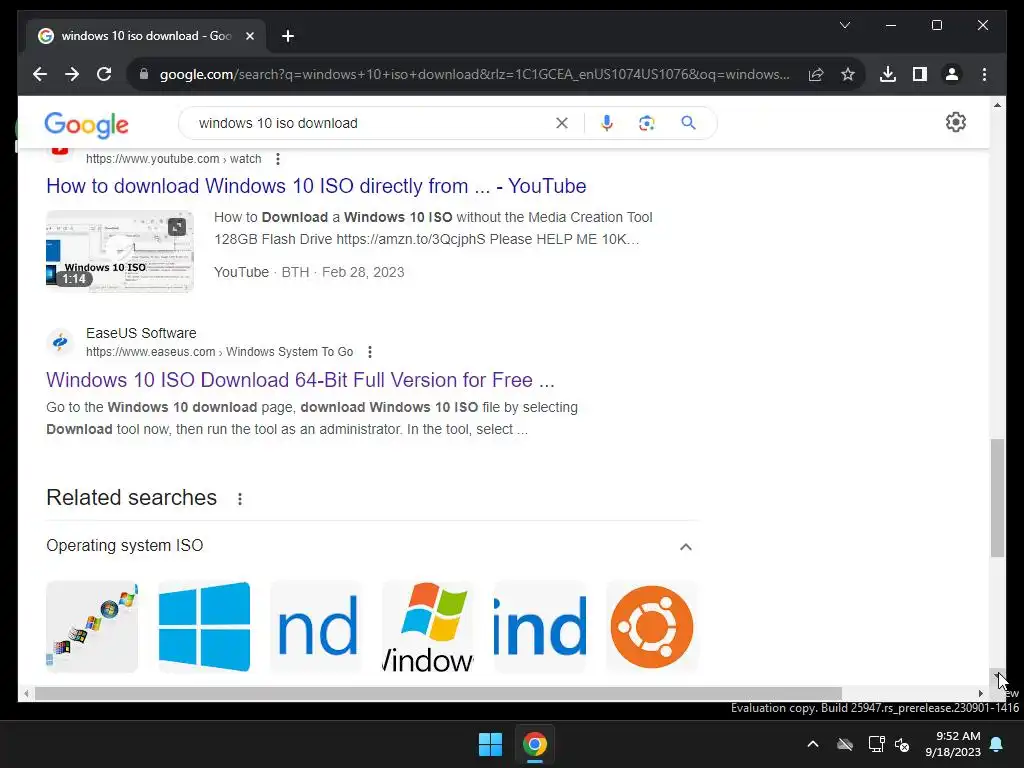Start voice search microphone

tap(607, 123)
